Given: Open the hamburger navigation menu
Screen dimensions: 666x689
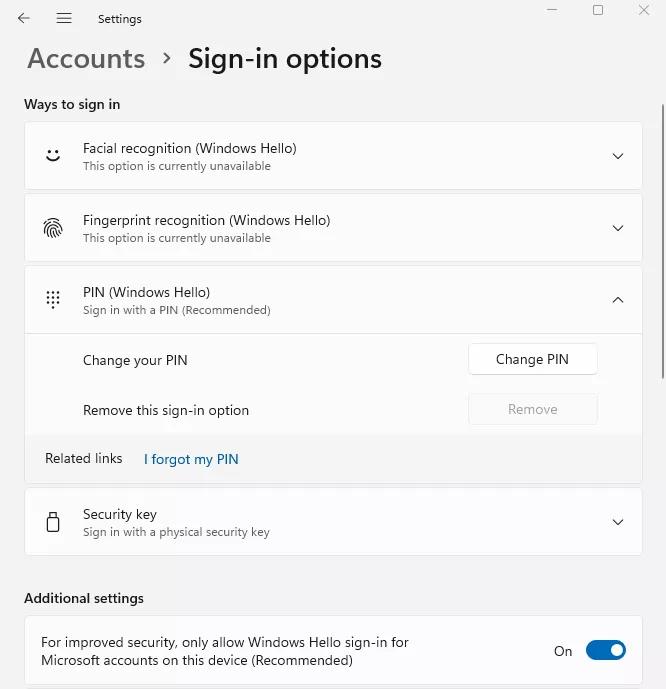Looking at the screenshot, I should click(x=64, y=18).
